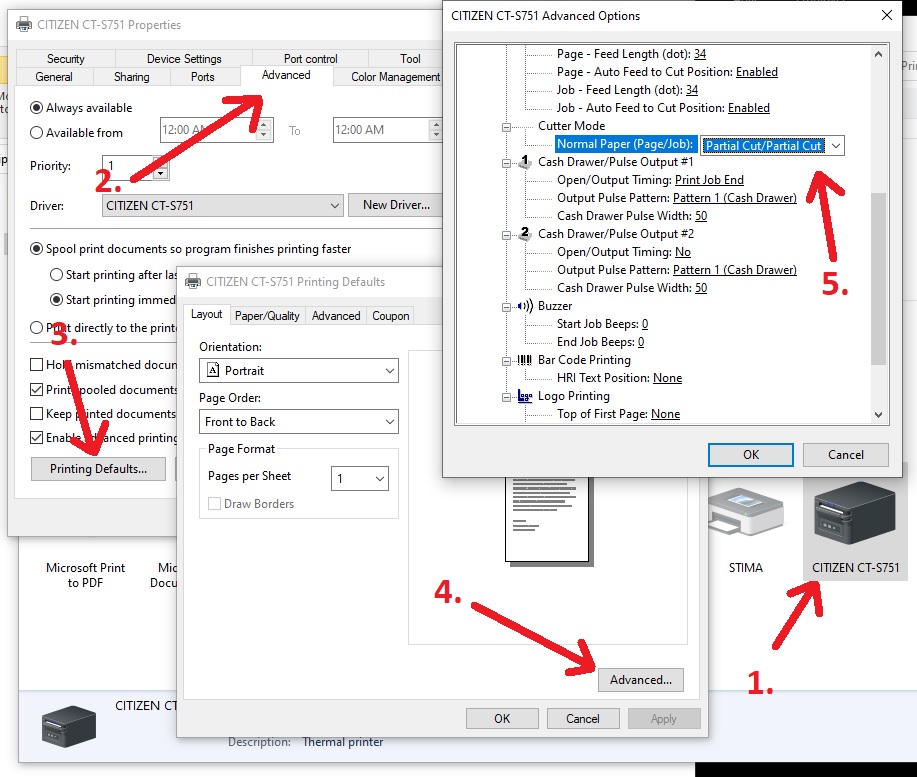This screenshot has height=777, width=917.
Task: Toggle Keep printed documents checkbox
Action: point(36,414)
